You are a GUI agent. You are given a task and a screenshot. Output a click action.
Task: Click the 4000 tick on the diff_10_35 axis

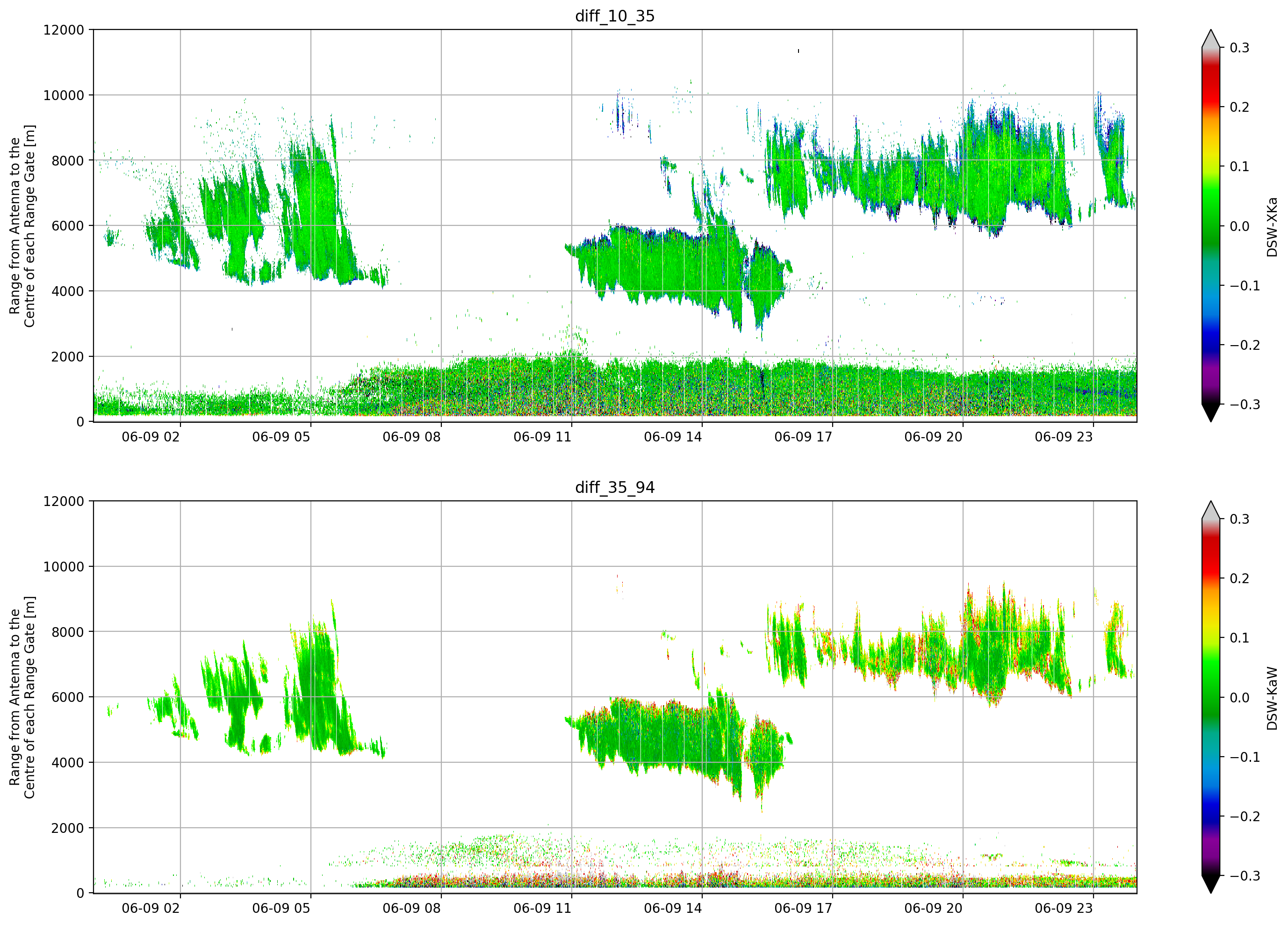(68, 291)
